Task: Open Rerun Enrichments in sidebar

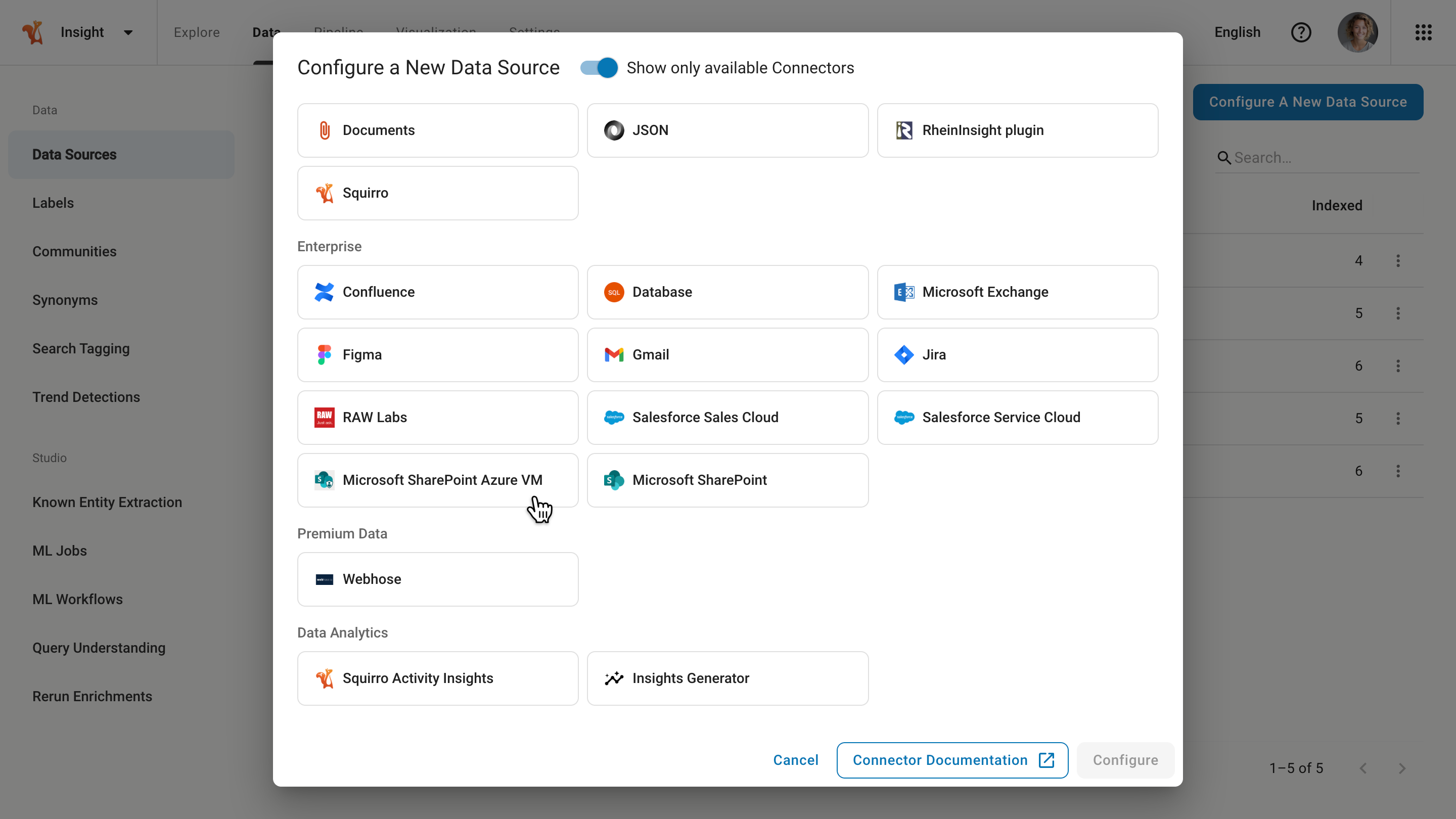Action: 92,696
